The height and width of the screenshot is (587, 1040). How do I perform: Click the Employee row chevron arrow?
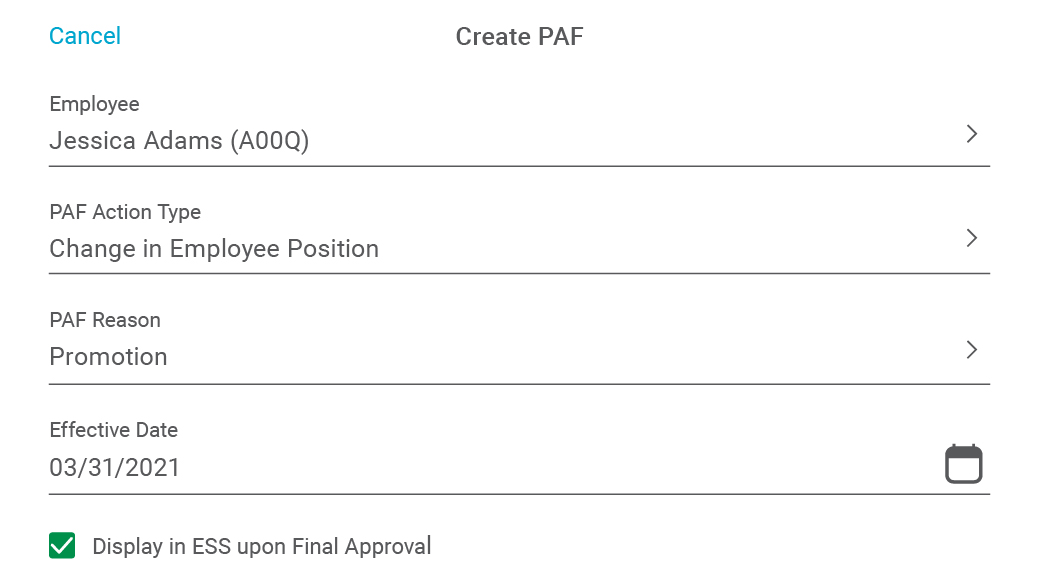[x=972, y=134]
